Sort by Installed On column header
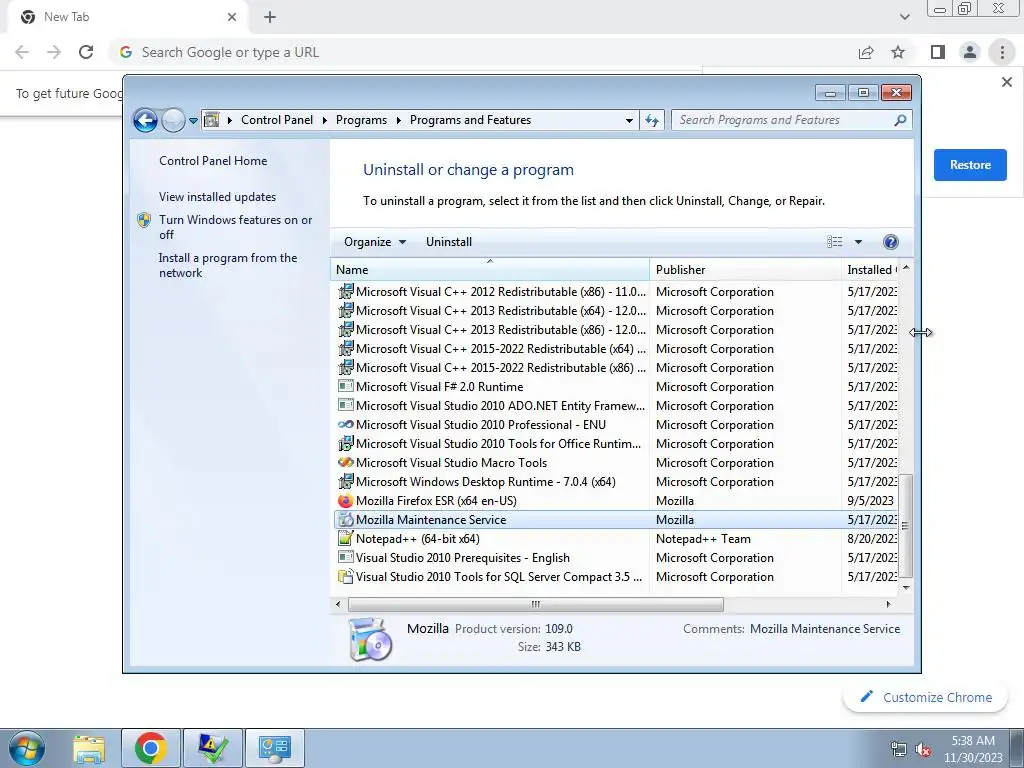This screenshot has width=1024, height=768. (x=871, y=270)
